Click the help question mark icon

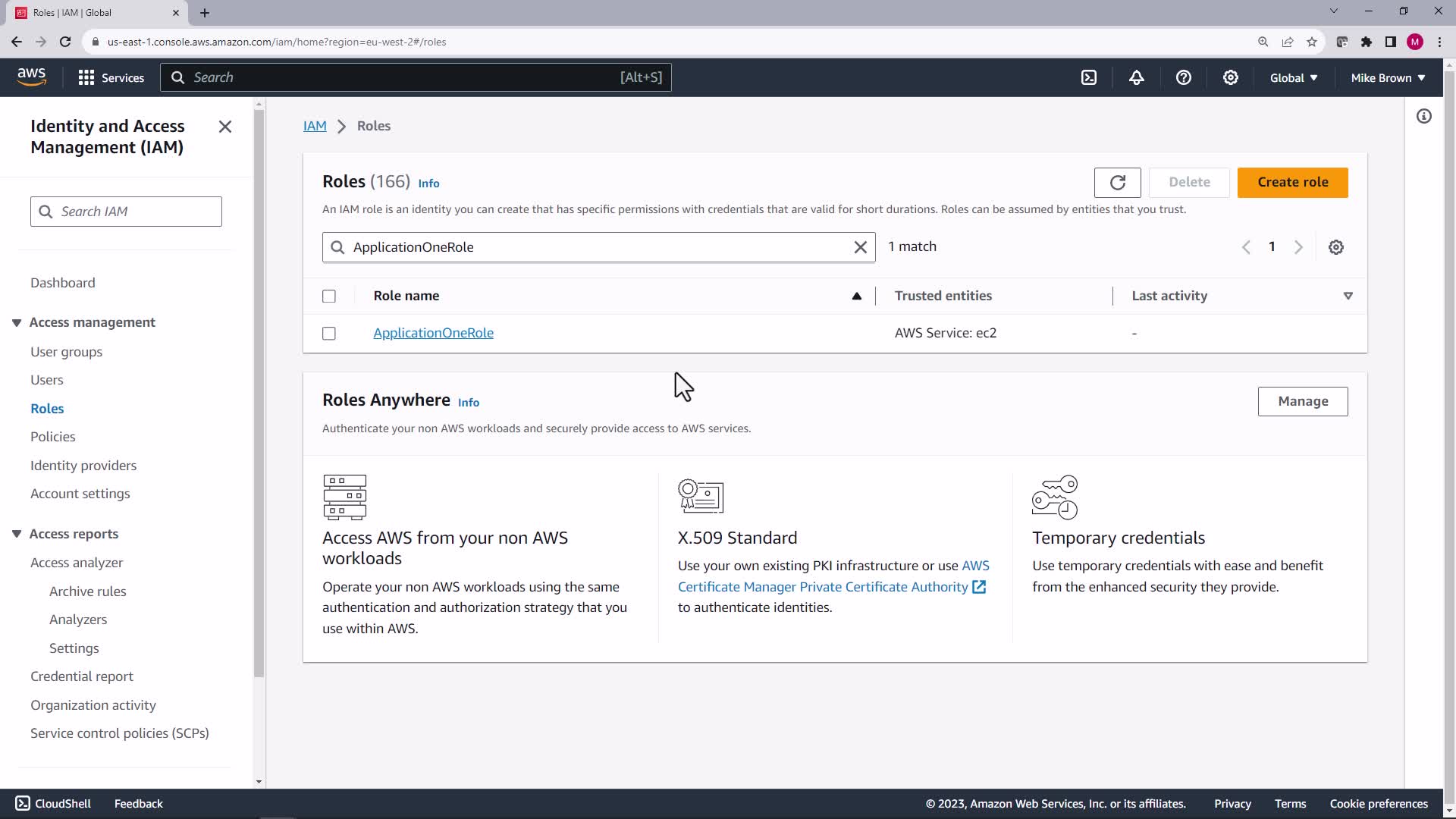[x=1183, y=77]
